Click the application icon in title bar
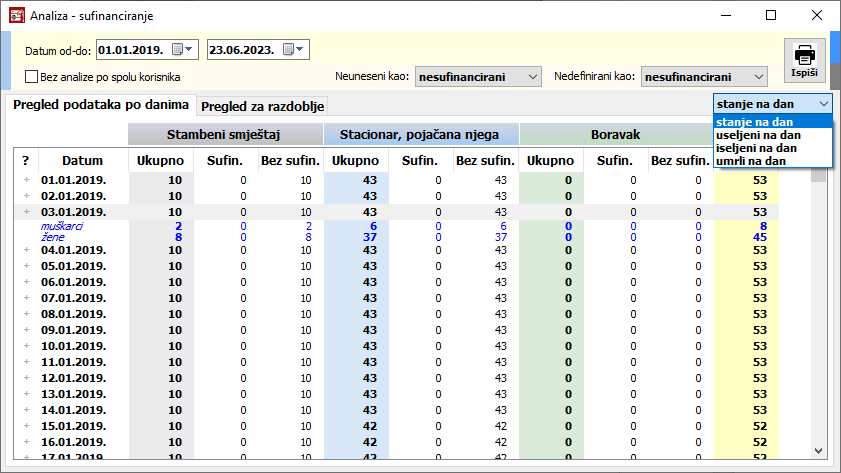Image resolution: width=841 pixels, height=473 pixels. pos(16,16)
